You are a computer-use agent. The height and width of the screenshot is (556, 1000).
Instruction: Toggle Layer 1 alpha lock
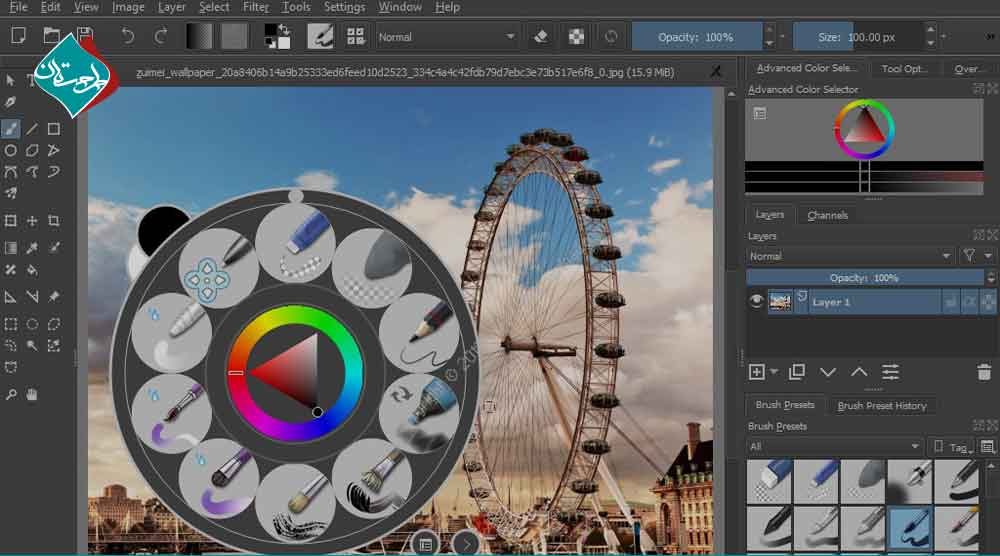pos(987,302)
